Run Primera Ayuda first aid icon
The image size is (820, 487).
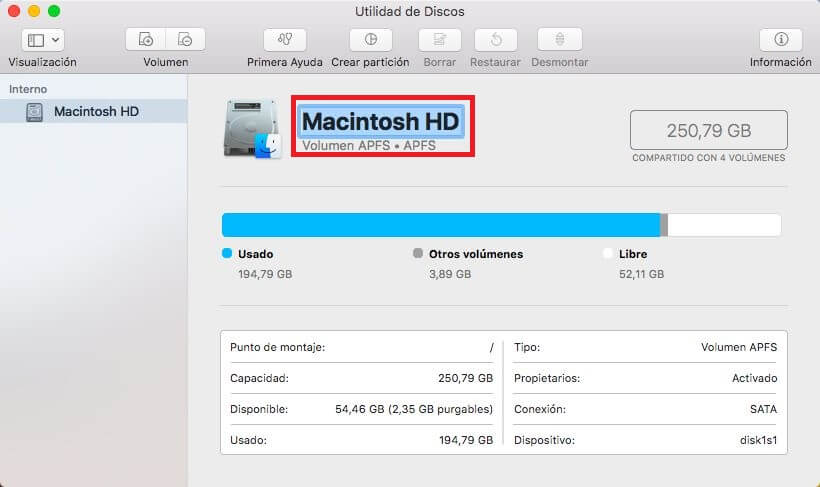pyautogui.click(x=285, y=39)
